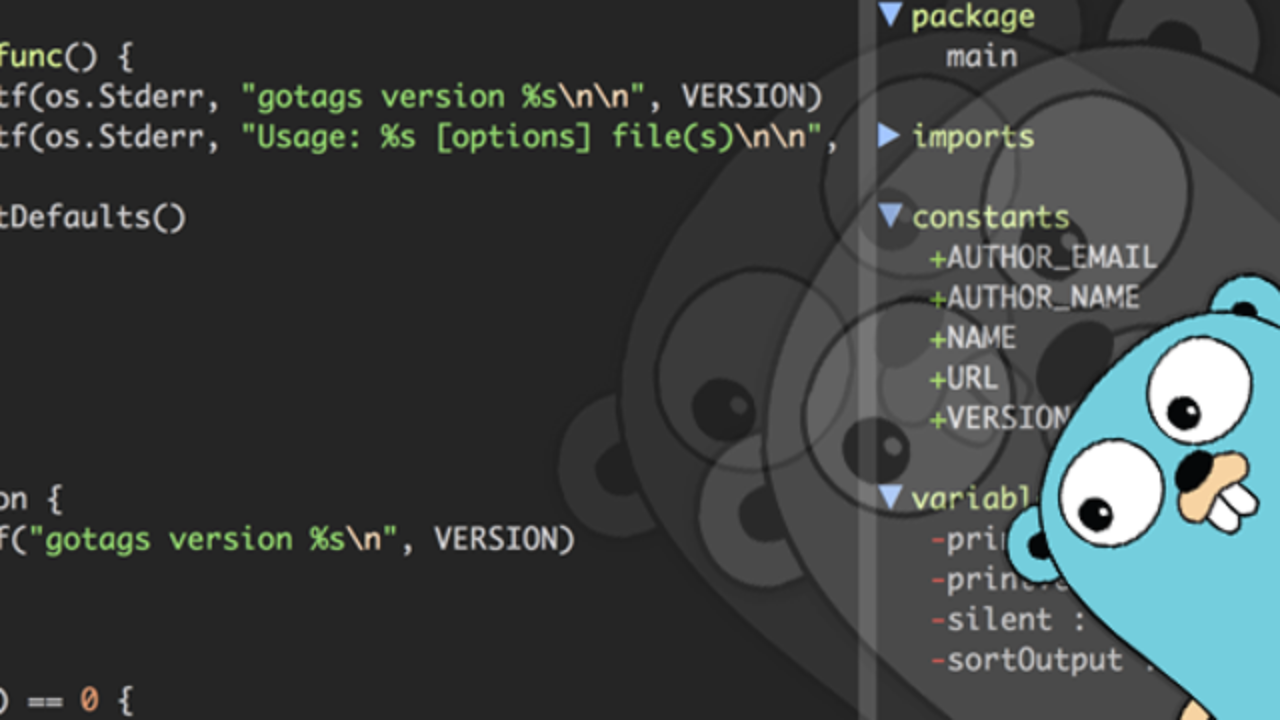Expand the imports section arrow
This screenshot has width=1280, height=720.
coord(889,136)
